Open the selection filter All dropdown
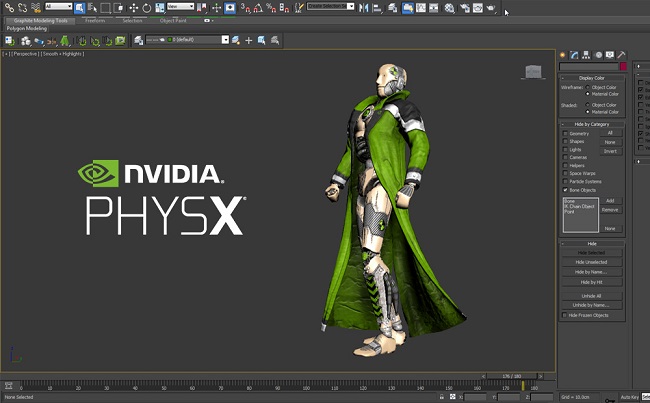Screen dimensions: 650x403 point(58,7)
